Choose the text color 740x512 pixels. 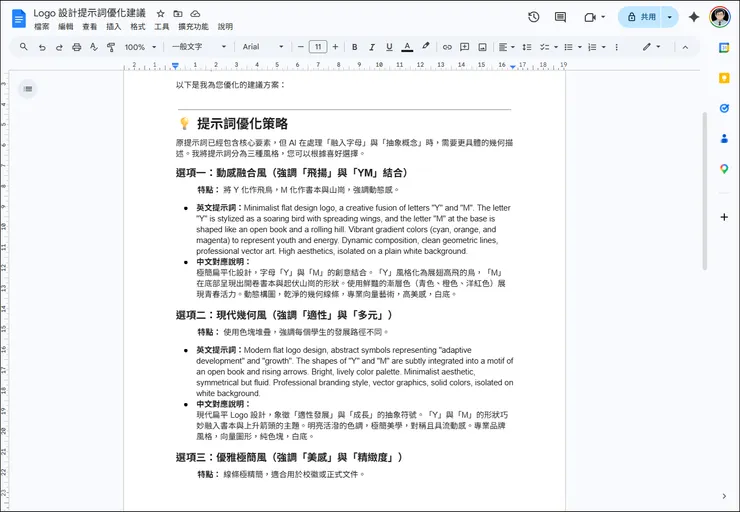point(407,47)
